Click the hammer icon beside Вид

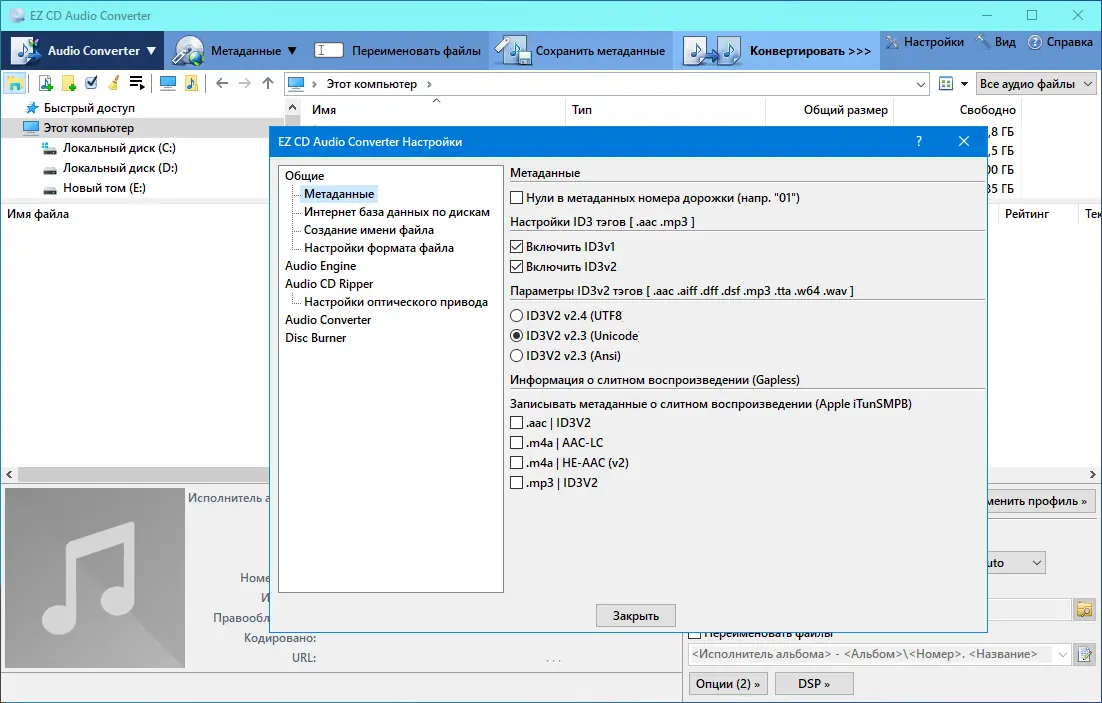coord(983,42)
